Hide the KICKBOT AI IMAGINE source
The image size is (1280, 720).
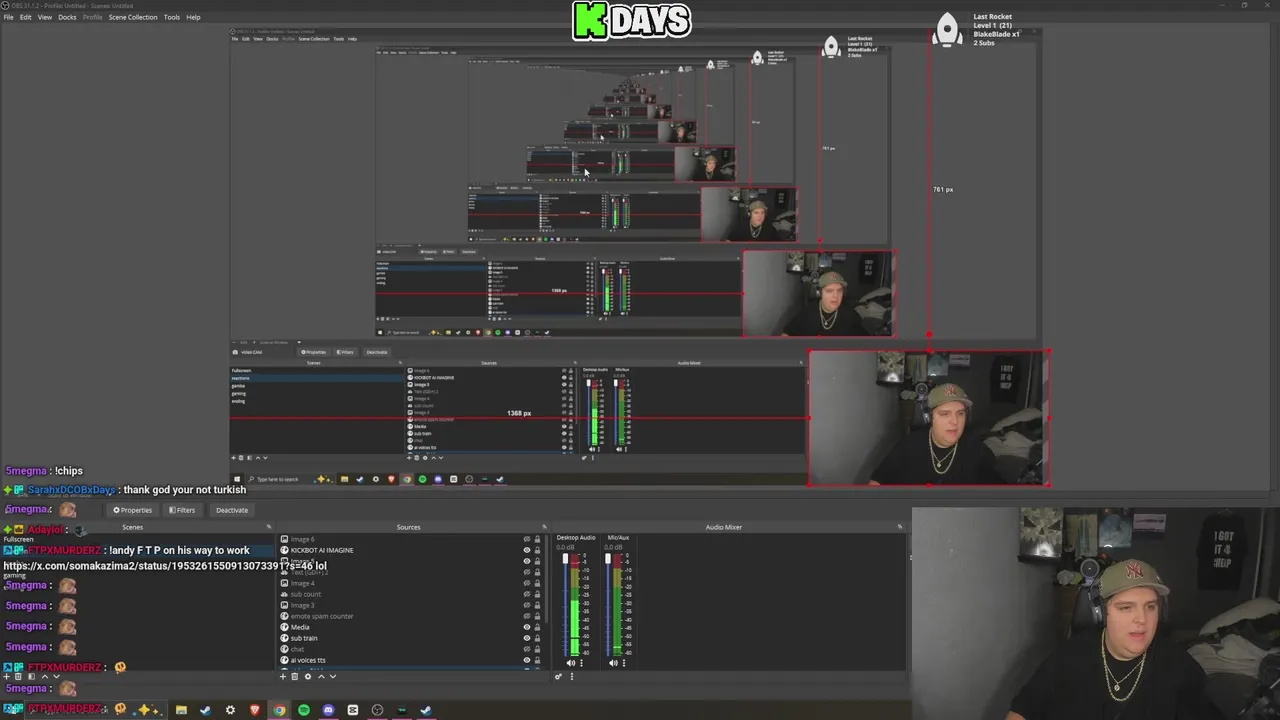527,550
